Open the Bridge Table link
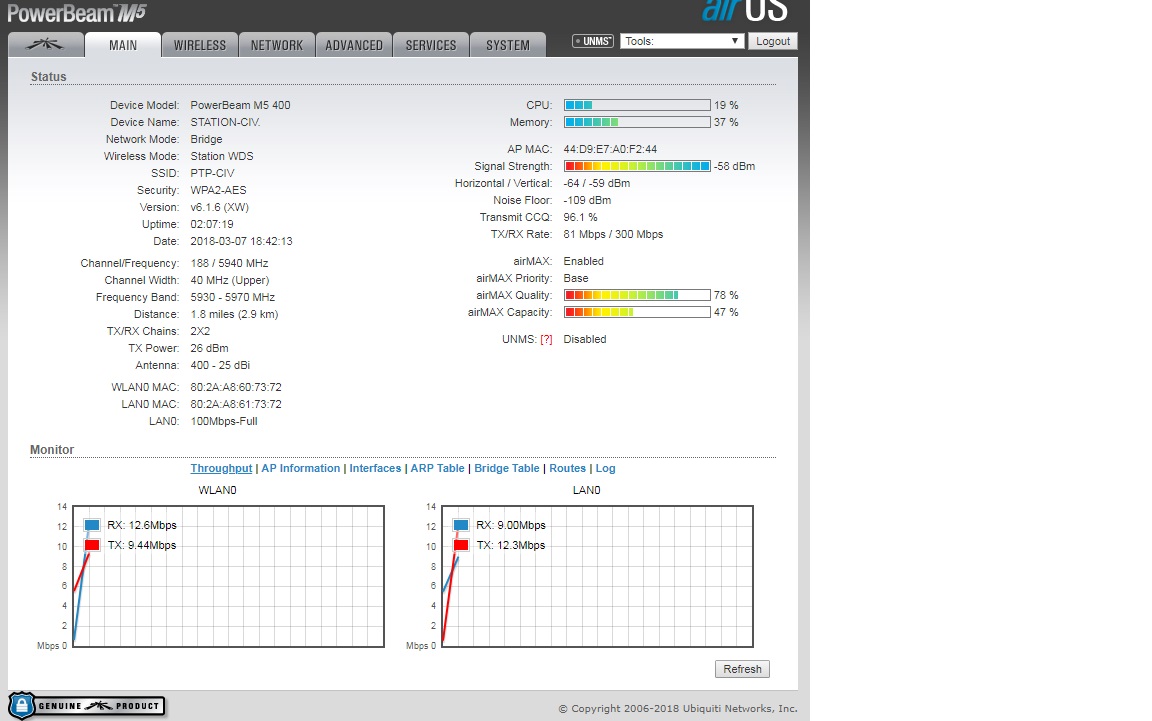The image size is (1152, 721). tap(507, 468)
